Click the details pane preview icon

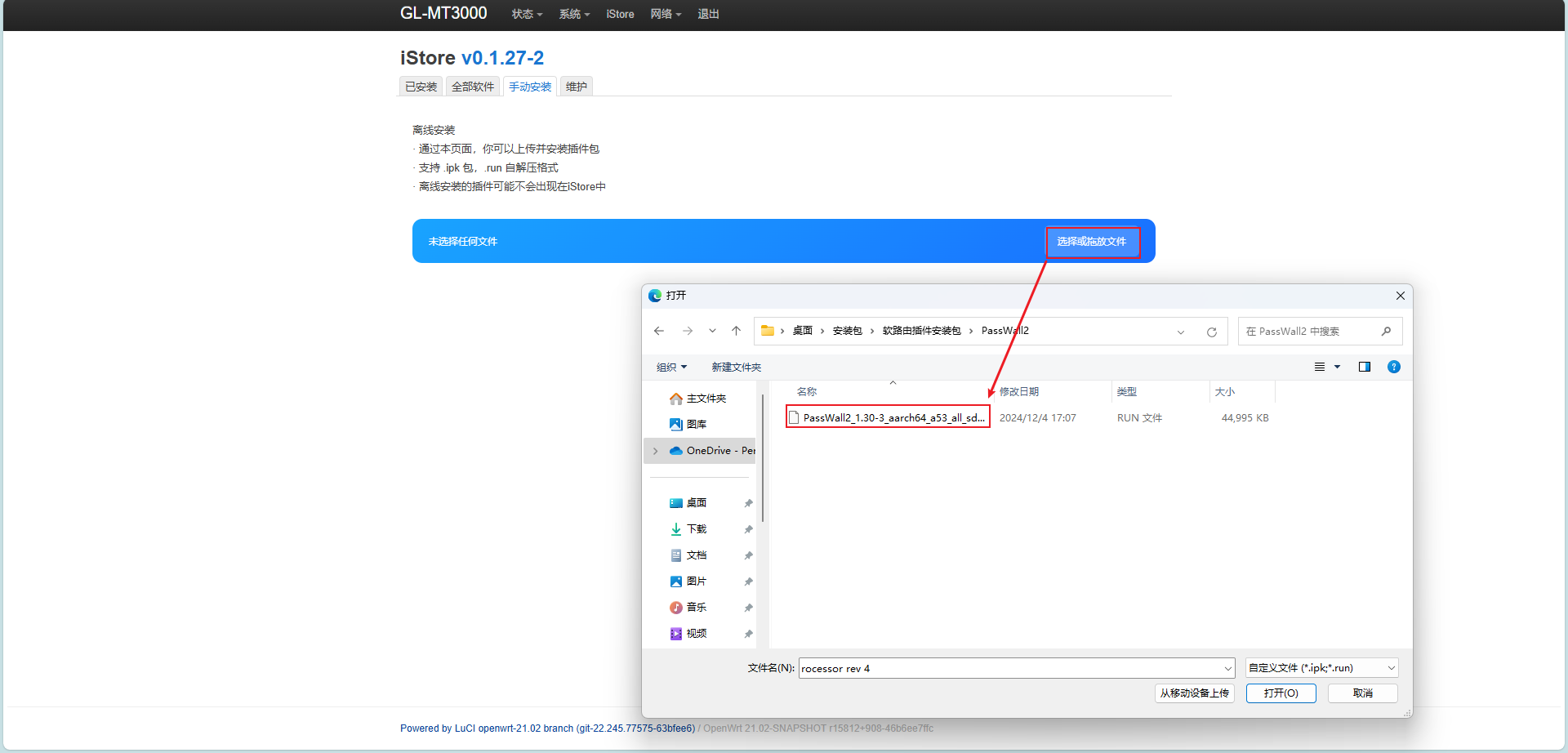coord(1364,367)
